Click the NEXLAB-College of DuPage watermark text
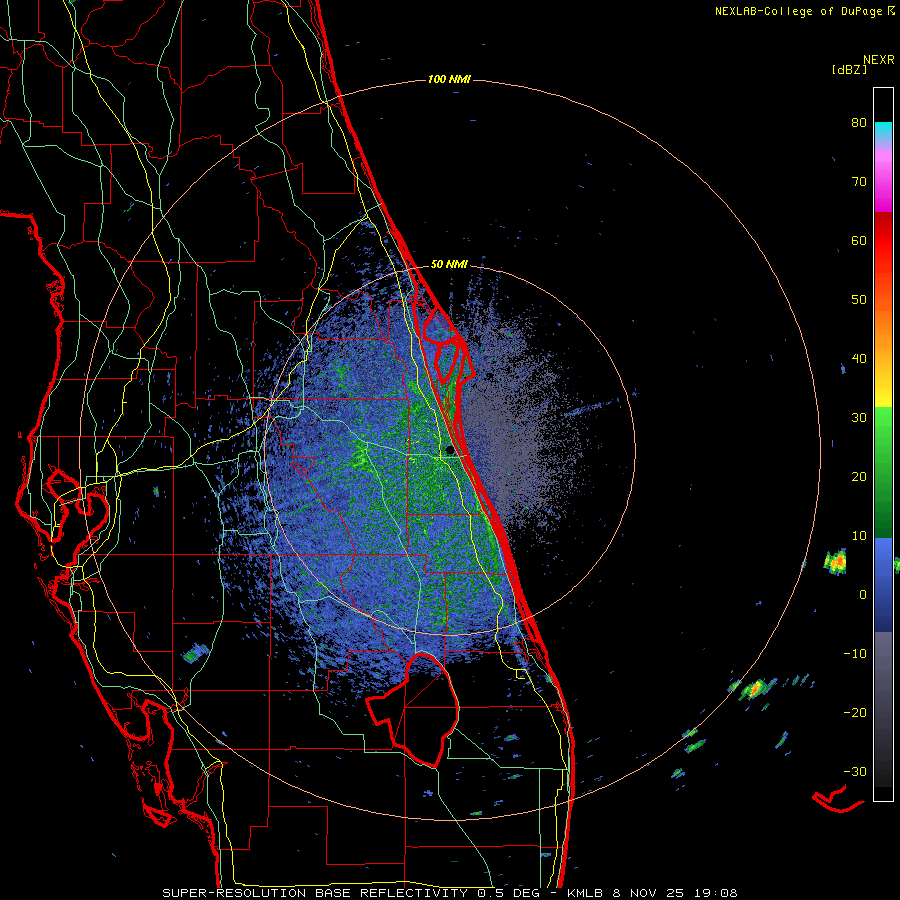Image resolution: width=900 pixels, height=900 pixels. tap(800, 11)
